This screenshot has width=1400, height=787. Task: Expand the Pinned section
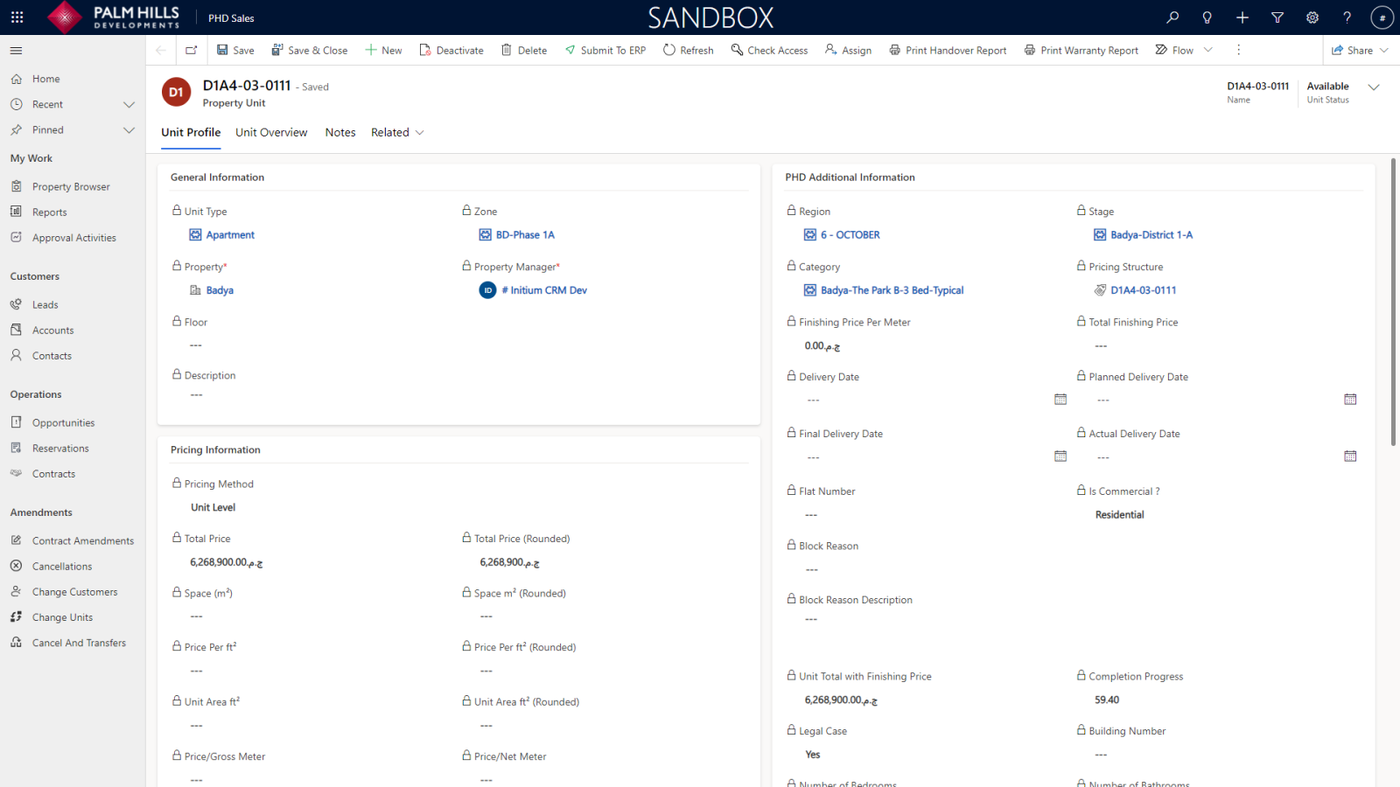129,130
